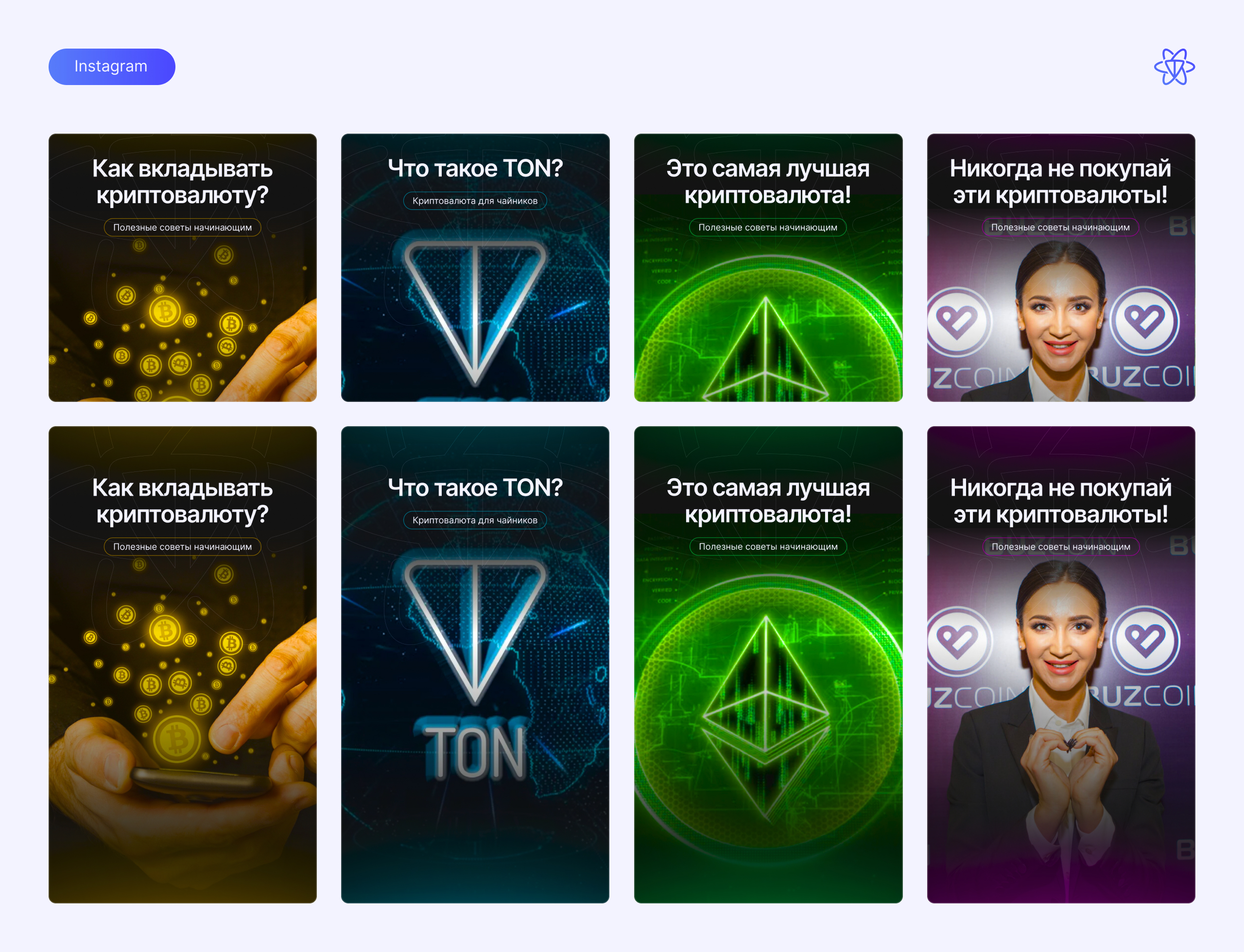
Task: Open tall green Ethereum story card
Action: [768, 665]
